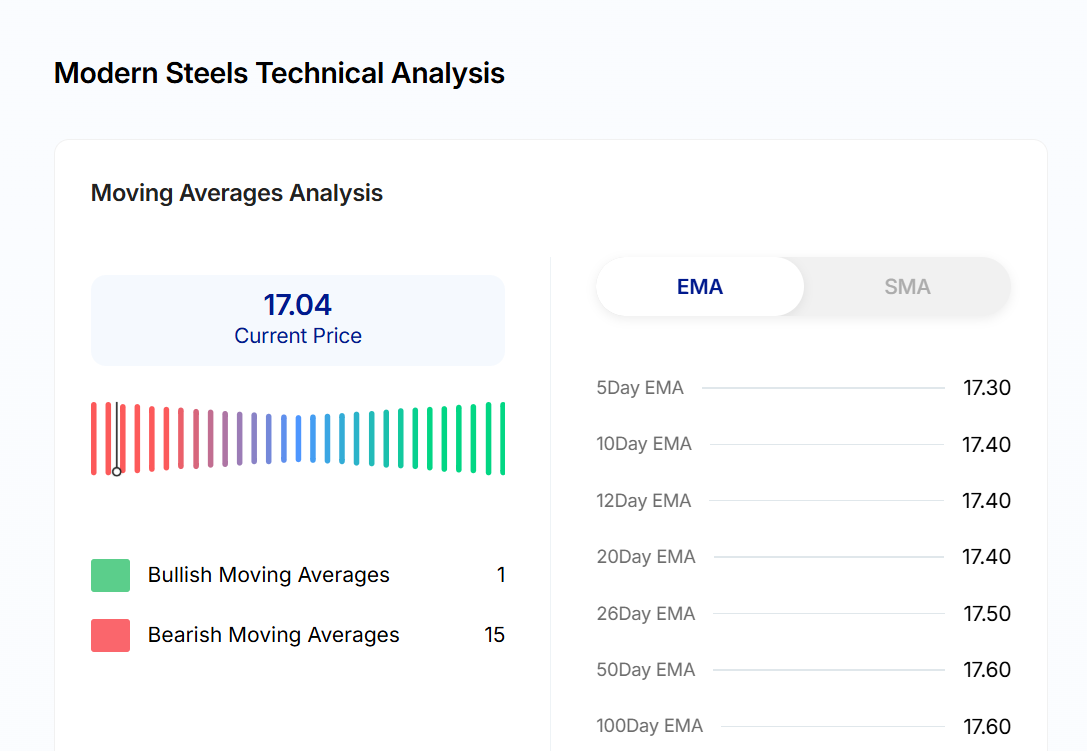The height and width of the screenshot is (751, 1087).
Task: Select the Bullish Moving Averages label
Action: (x=269, y=575)
